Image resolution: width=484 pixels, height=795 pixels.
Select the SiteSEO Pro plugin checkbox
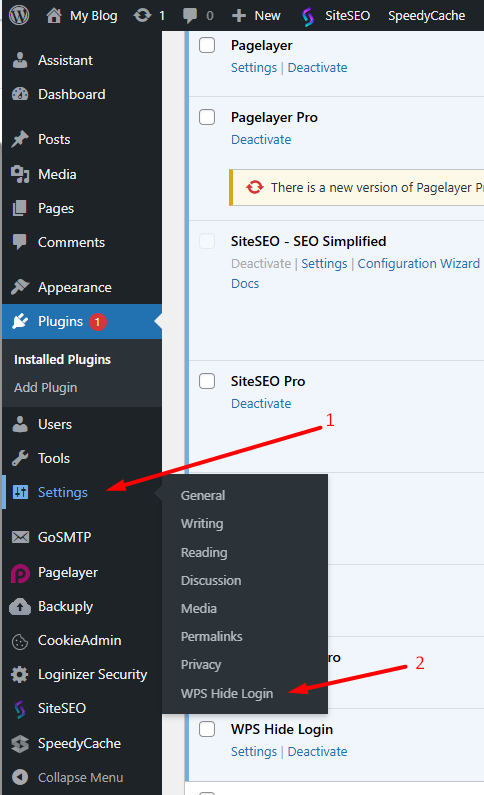(x=207, y=381)
